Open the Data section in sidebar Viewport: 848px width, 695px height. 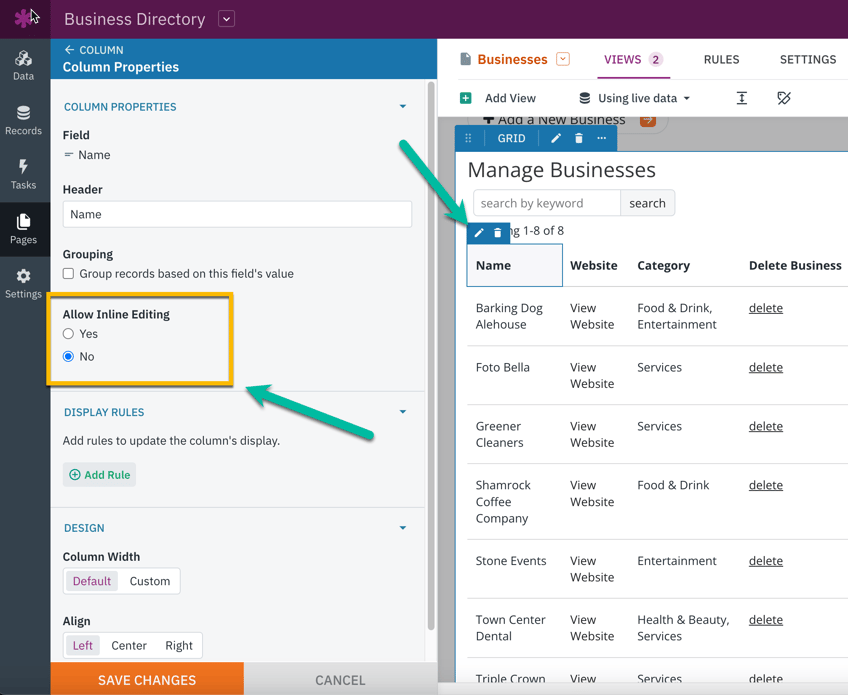coord(23,65)
